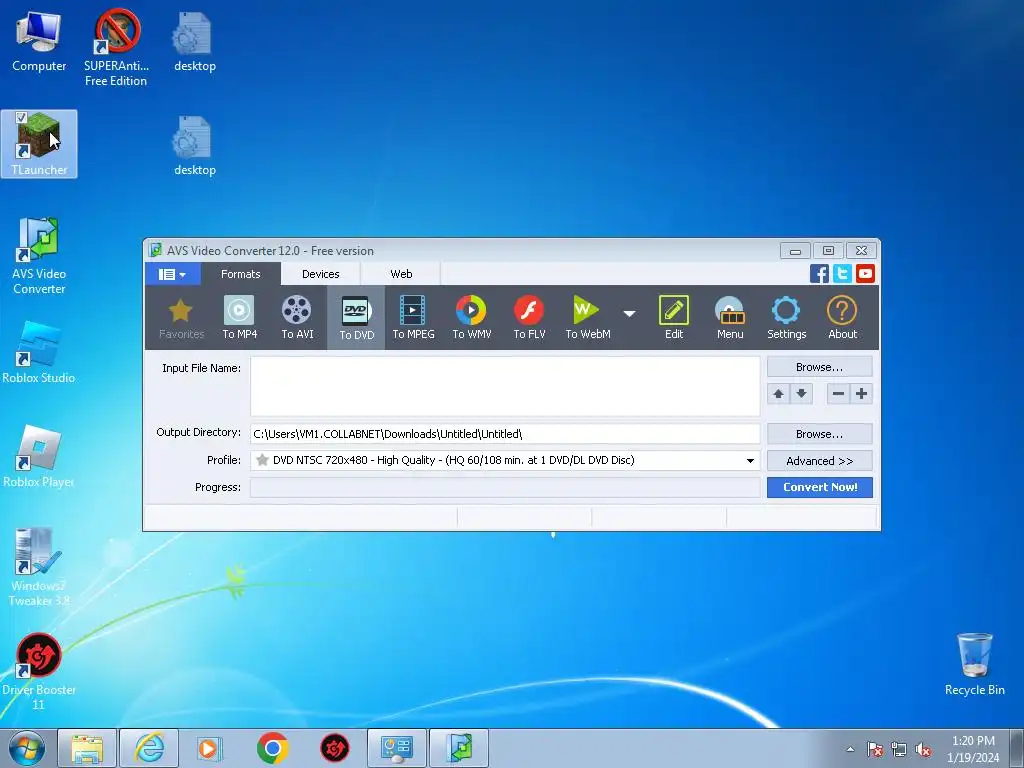Select the AVS Video Converter desktop shortcut
Screen dimensions: 1024x768
tap(39, 256)
